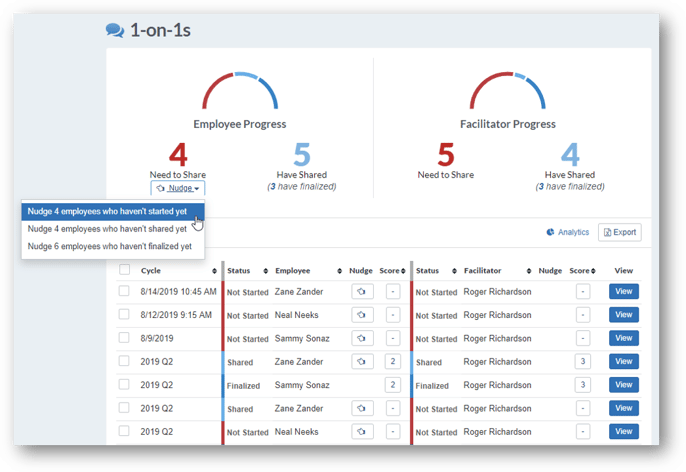Screen dimensions: 686x472
Task: Sort by facilitator Score column arrows
Action: pos(593,271)
